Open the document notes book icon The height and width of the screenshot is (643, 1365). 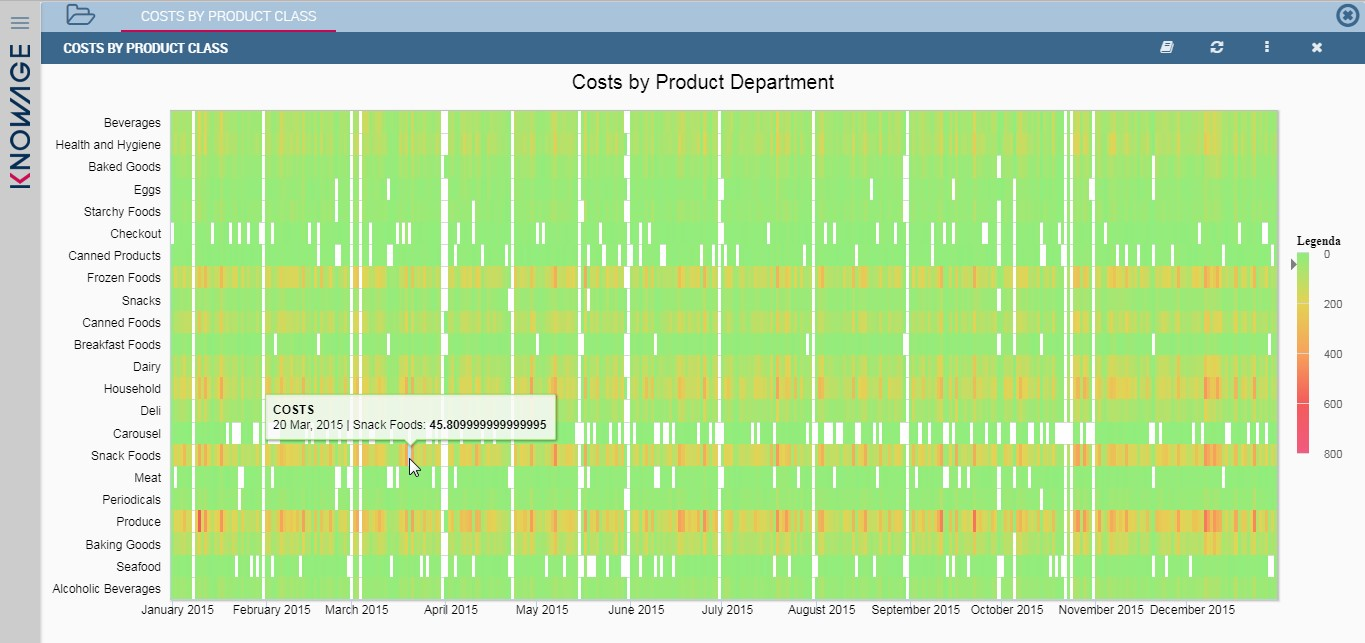click(1166, 47)
